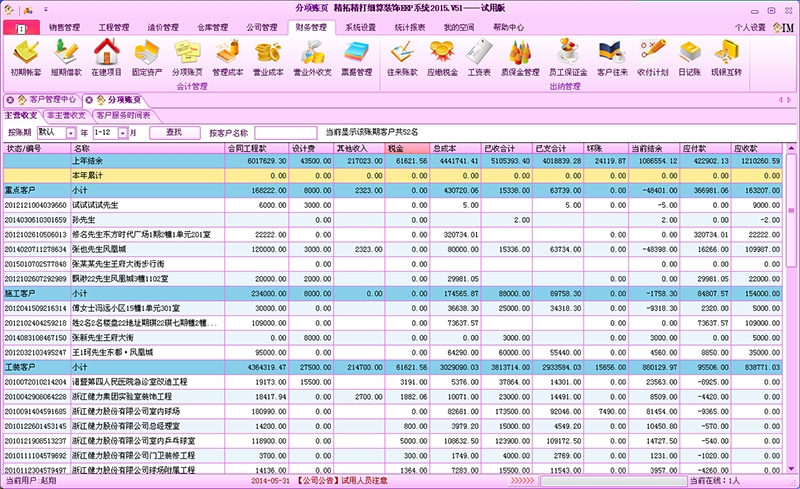
Task: Select the 重点客户 subtotal row
Action: pos(393,190)
